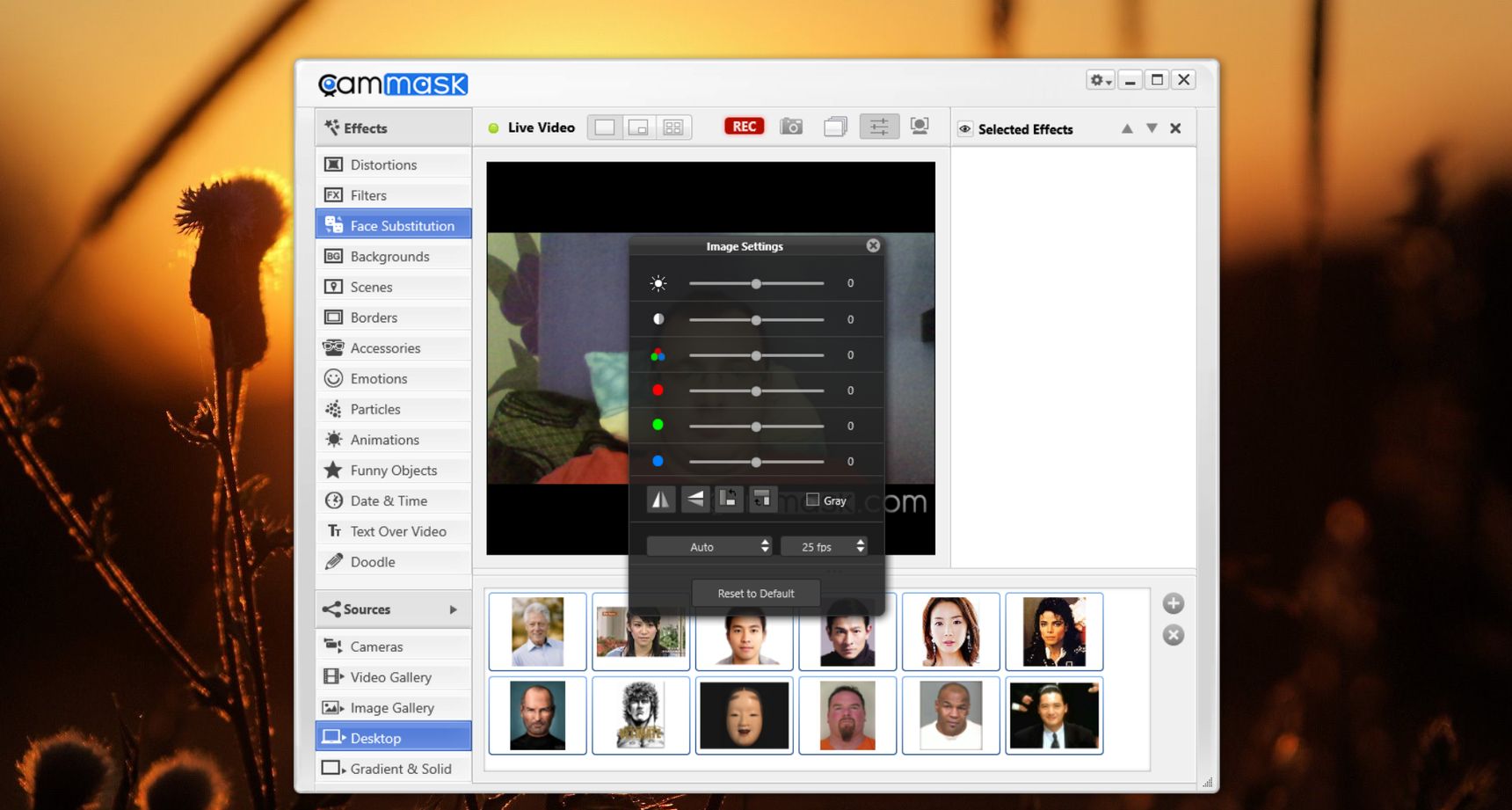Open the Distortions effects category
Screen dimensions: 1512x810
(393, 164)
